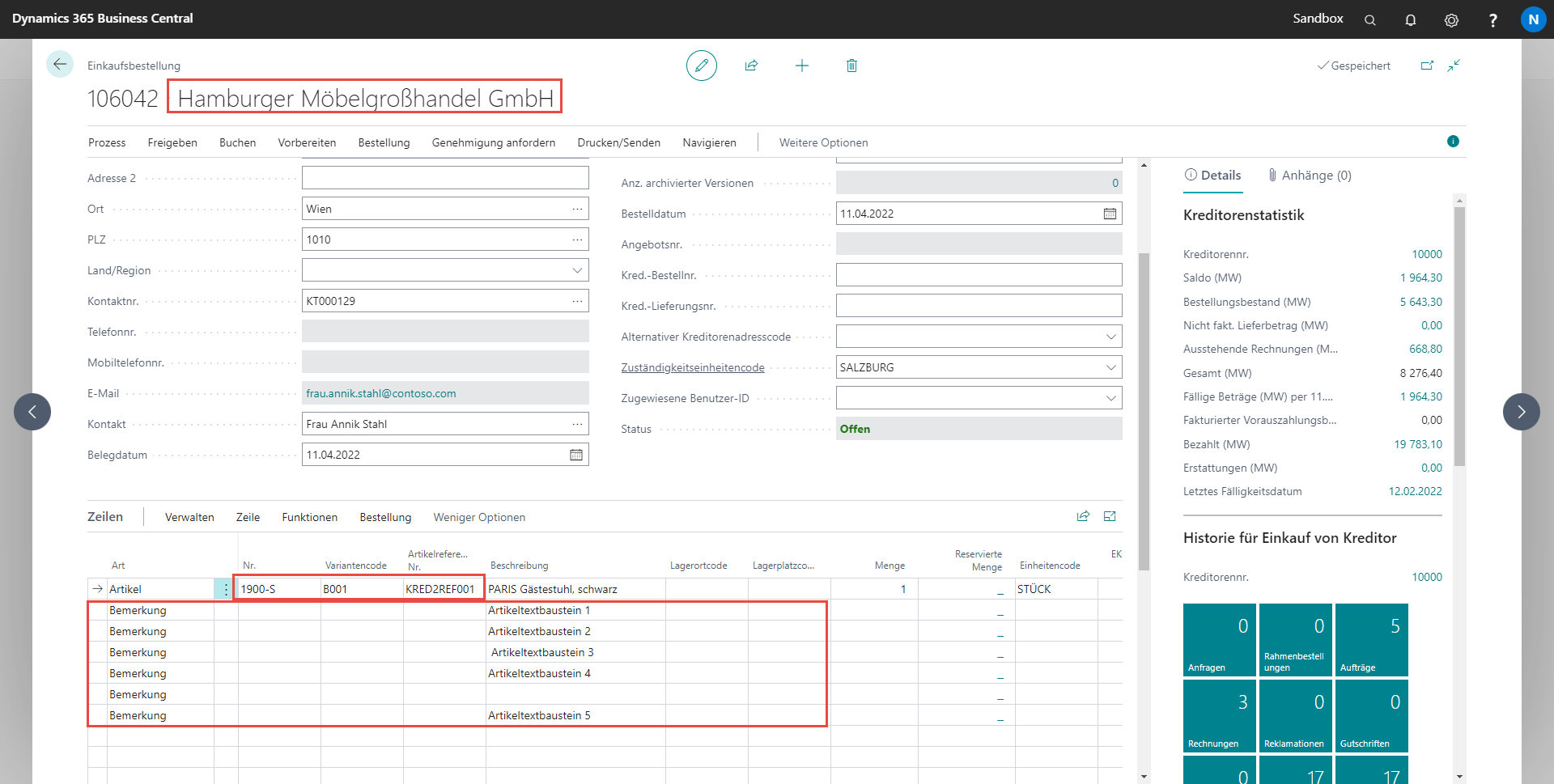Click share icon in Zeilen section
1554x784 pixels.
pyautogui.click(x=1083, y=516)
